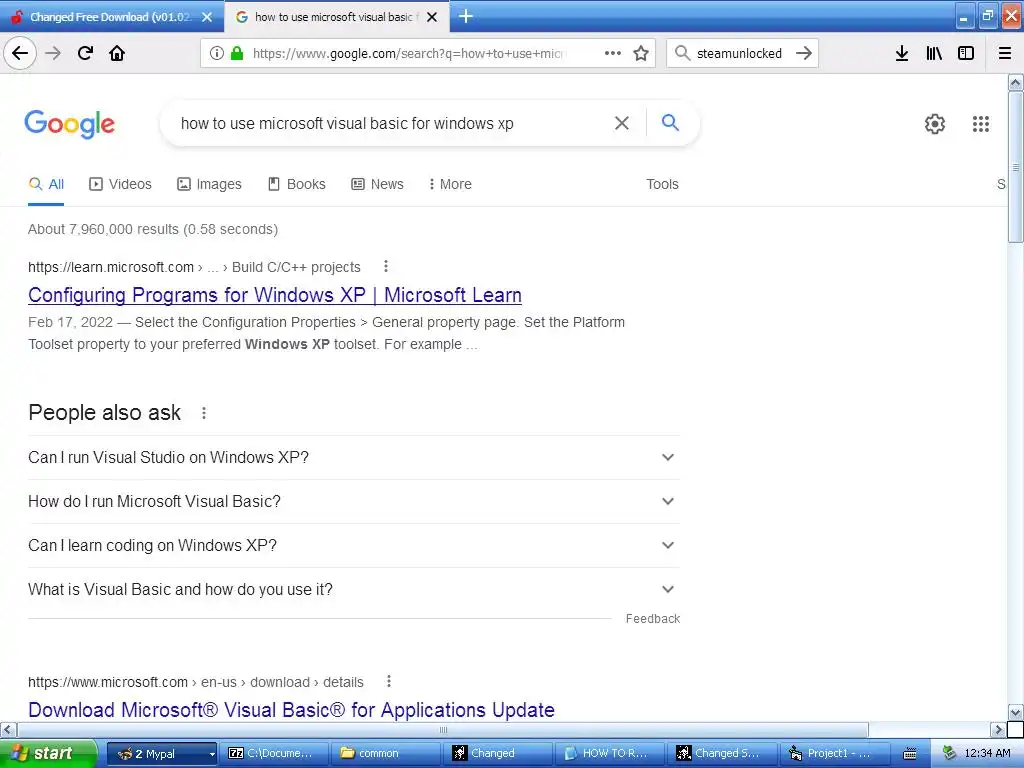Viewport: 1024px width, 768px height.
Task: Click the vertical scrollbar down arrow
Action: pyautogui.click(x=1015, y=712)
